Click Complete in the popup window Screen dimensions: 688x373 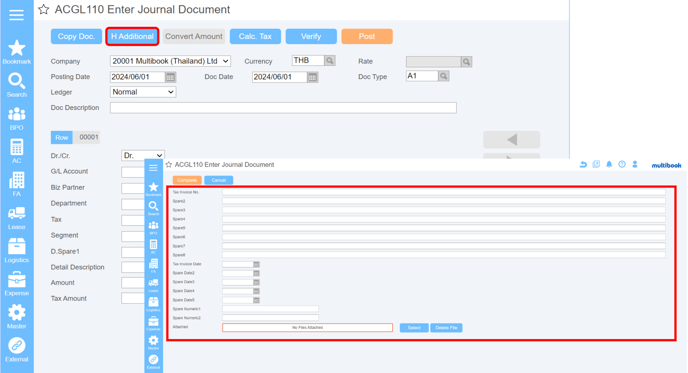click(x=187, y=180)
